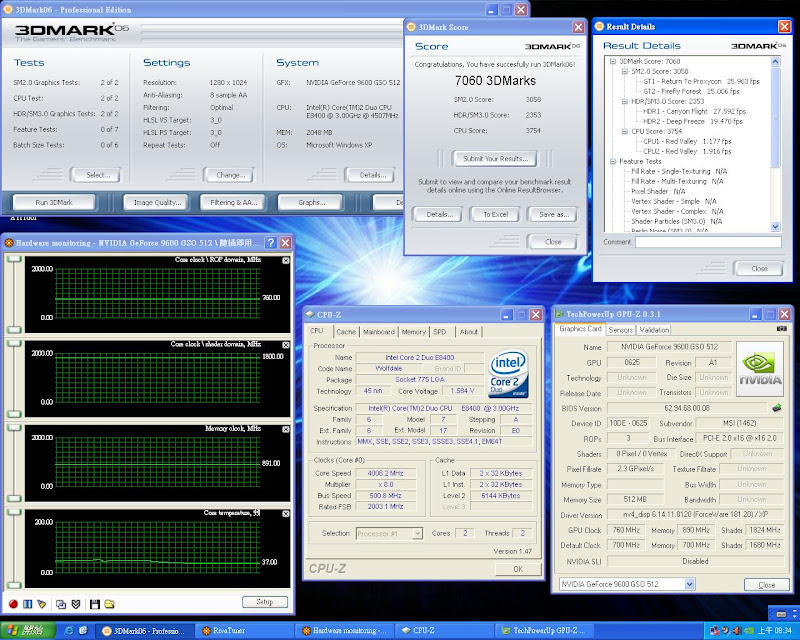800x640 pixels.
Task: Close the Core clock shader domain graph
Action: [286, 345]
